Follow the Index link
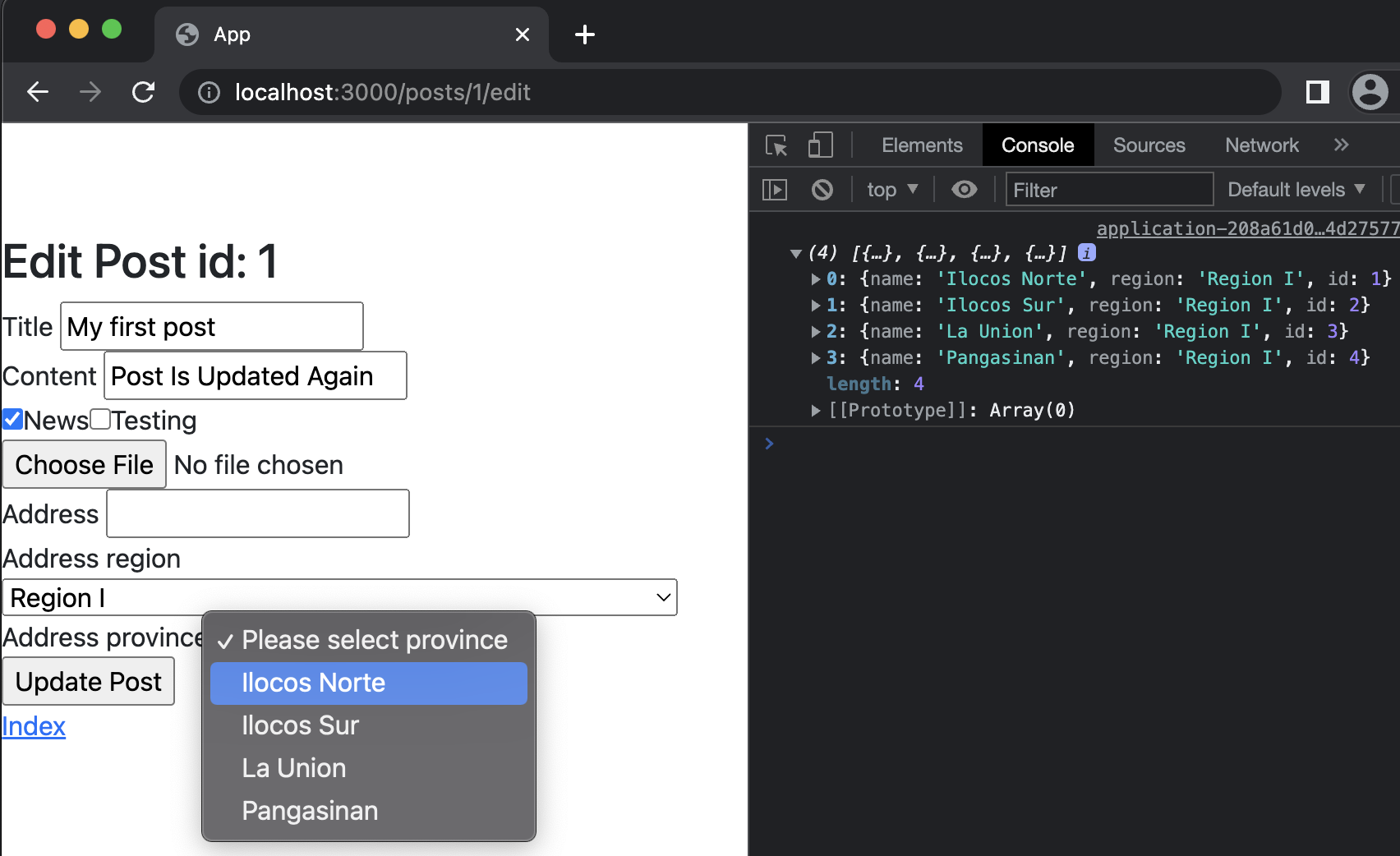Image resolution: width=1400 pixels, height=856 pixels. (x=34, y=726)
